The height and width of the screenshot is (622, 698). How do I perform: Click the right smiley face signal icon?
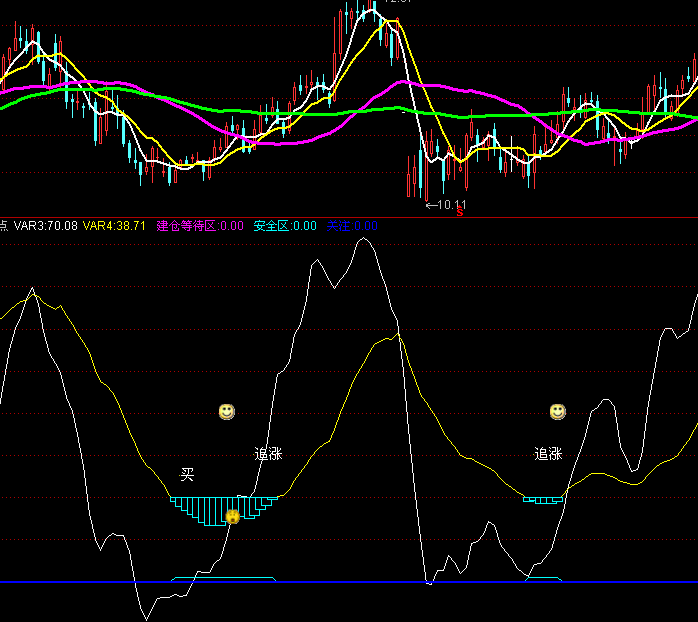pyautogui.click(x=557, y=412)
